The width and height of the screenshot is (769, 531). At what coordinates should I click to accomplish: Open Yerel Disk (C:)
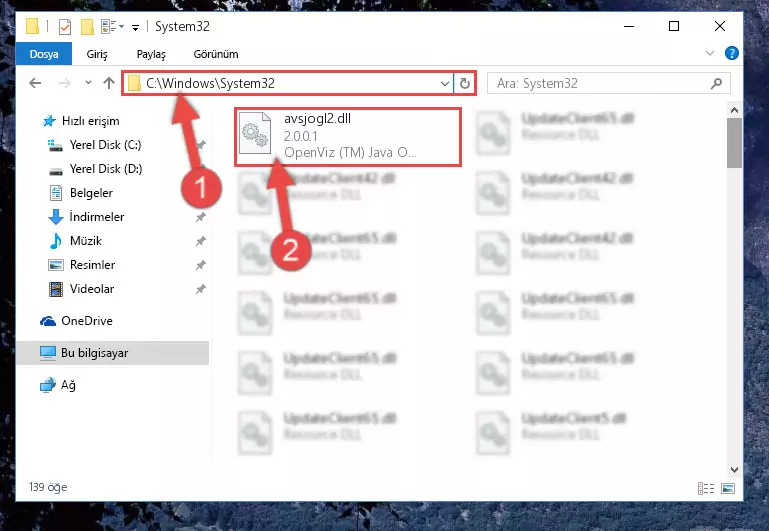click(x=105, y=145)
